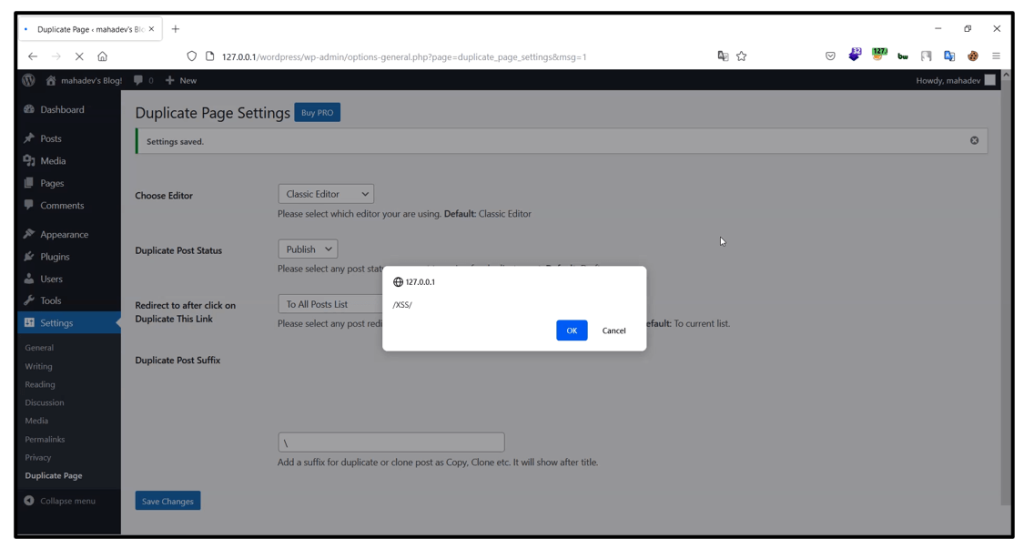Image resolution: width=1024 pixels, height=549 pixels.
Task: Go back with browser back arrow
Action: [33, 57]
